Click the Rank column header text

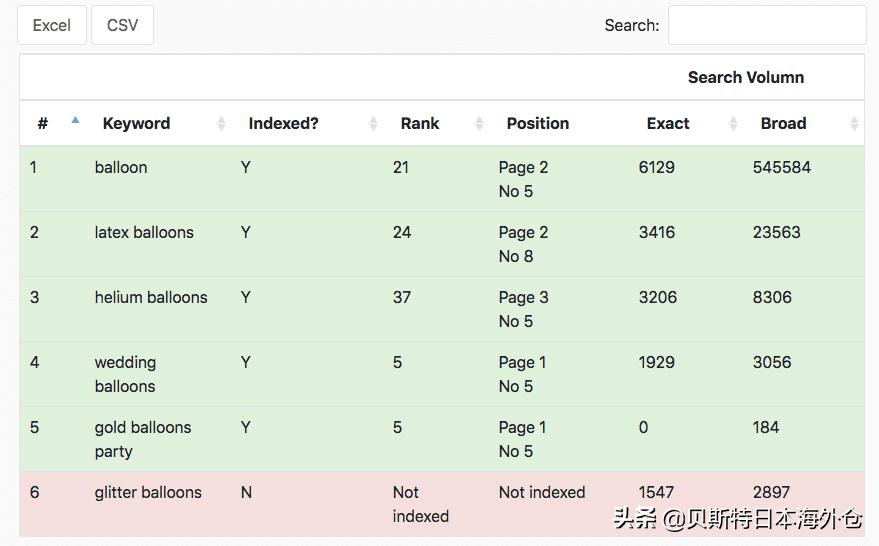click(x=420, y=124)
